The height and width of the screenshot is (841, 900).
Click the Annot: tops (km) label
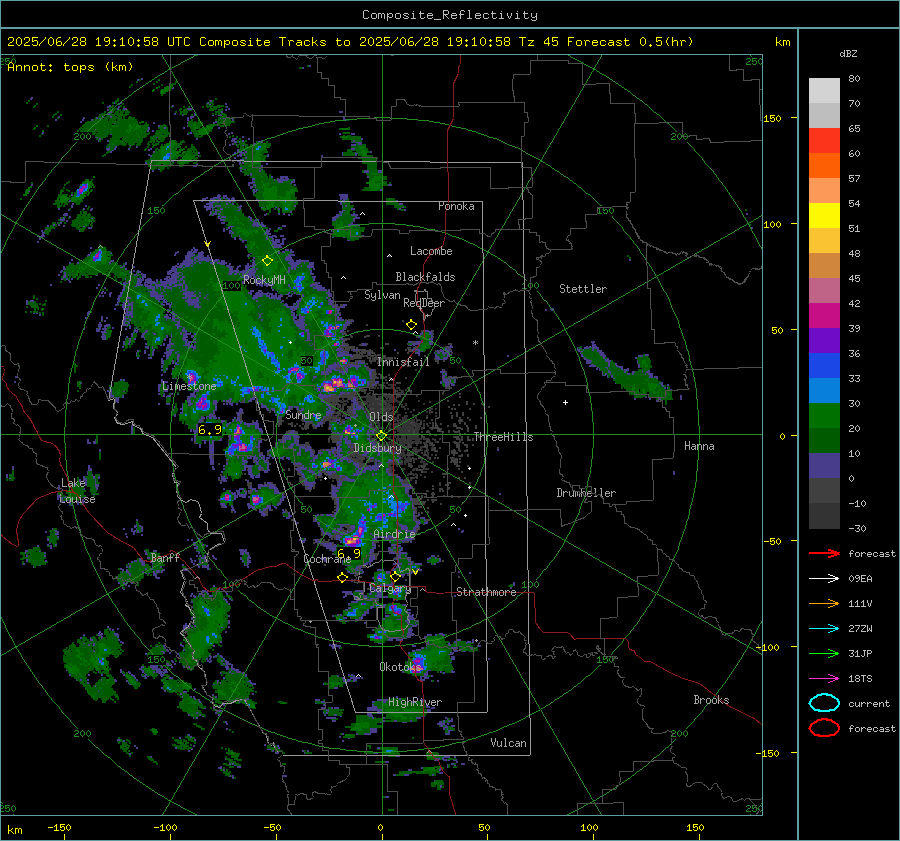[70, 67]
